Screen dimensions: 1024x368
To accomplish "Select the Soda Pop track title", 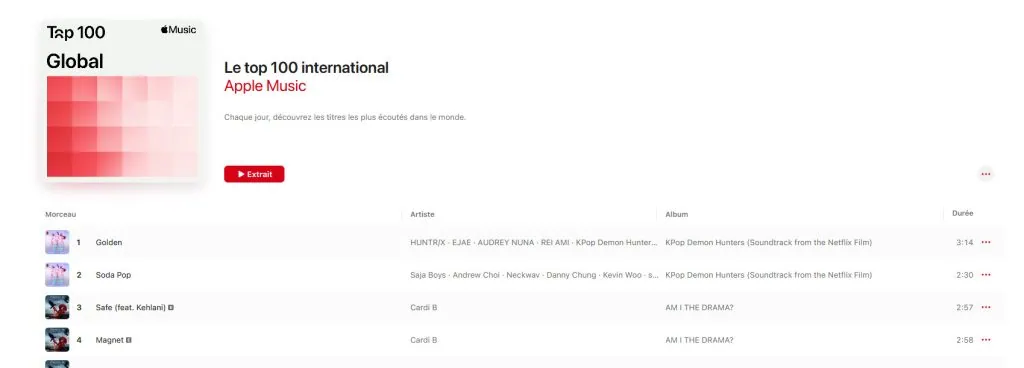I will coord(113,275).
